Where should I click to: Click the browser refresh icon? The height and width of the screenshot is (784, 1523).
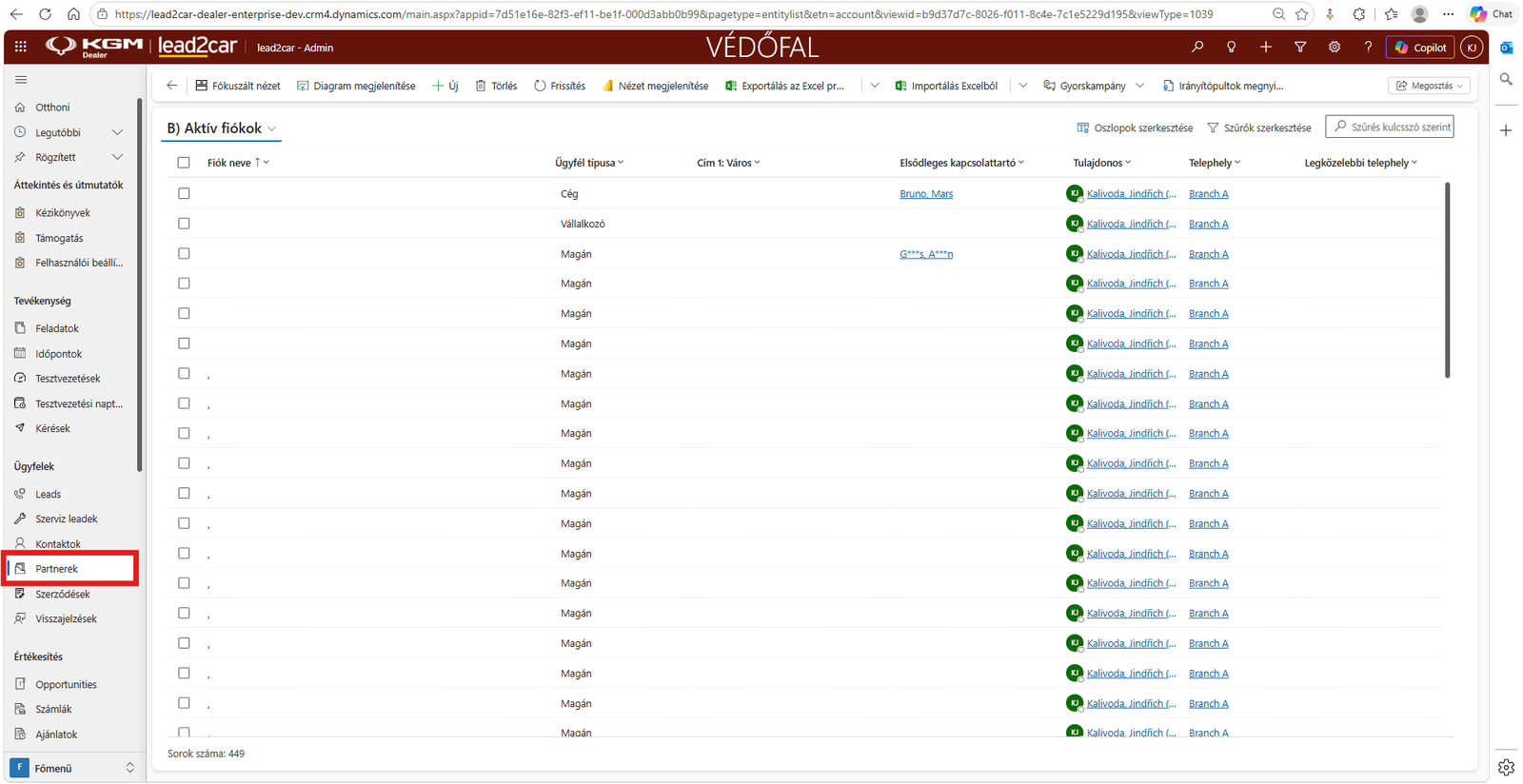pyautogui.click(x=45, y=14)
